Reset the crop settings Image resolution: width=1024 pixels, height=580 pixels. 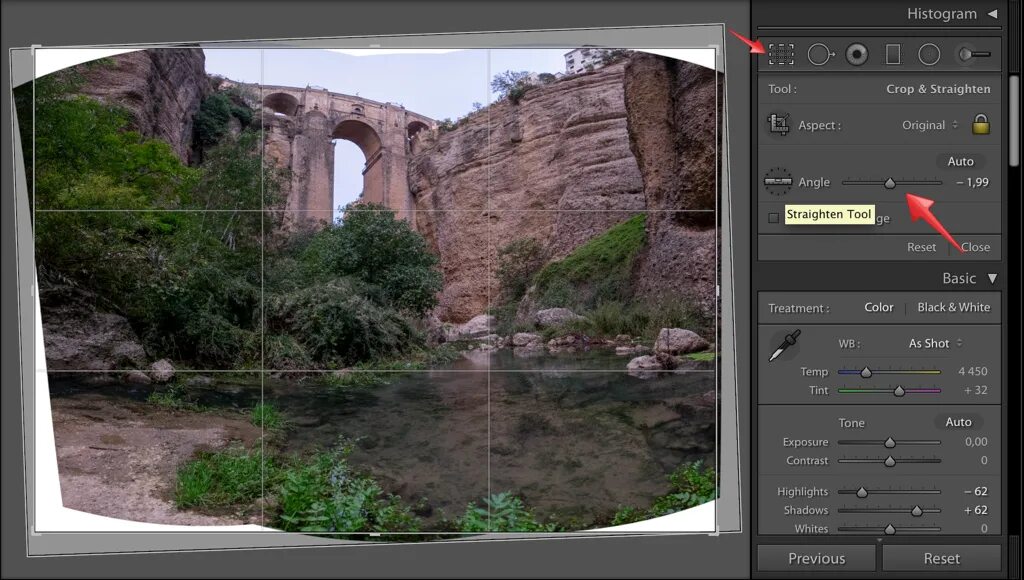pyautogui.click(x=921, y=247)
